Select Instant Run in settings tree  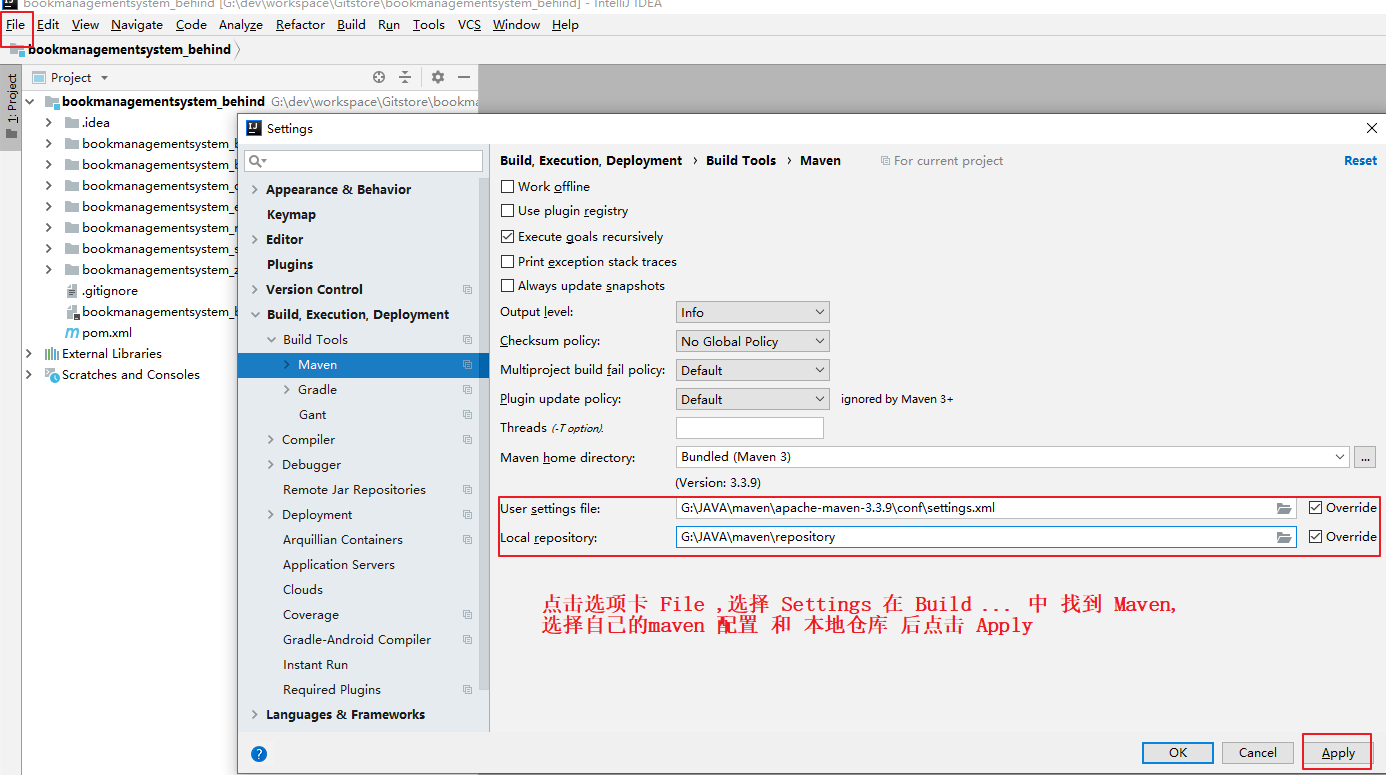tap(315, 665)
